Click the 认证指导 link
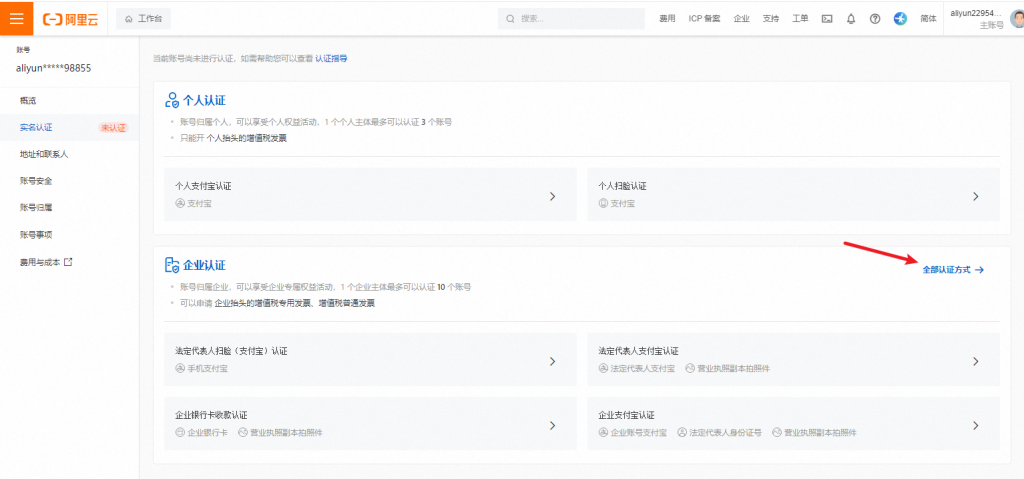The height and width of the screenshot is (479, 1024). tap(331, 59)
